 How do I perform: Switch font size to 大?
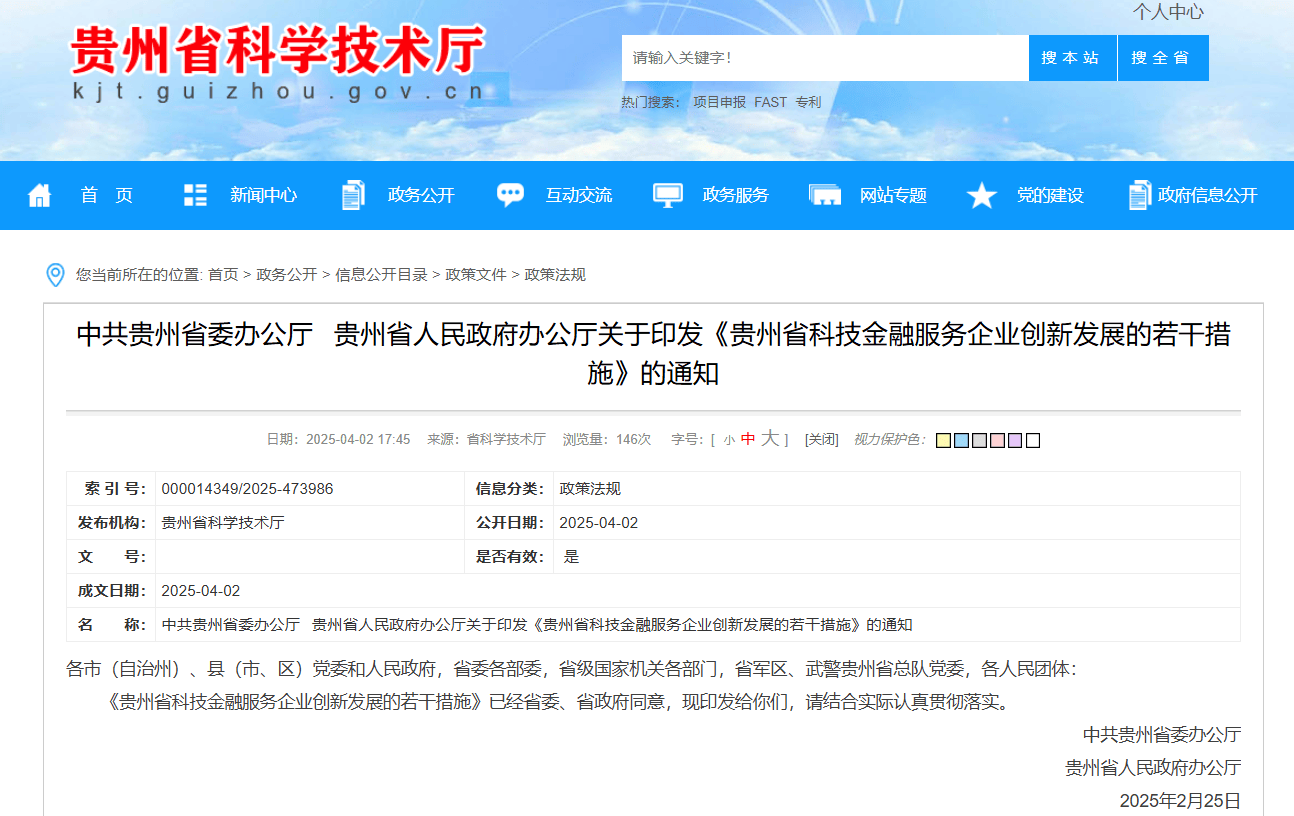(768, 440)
